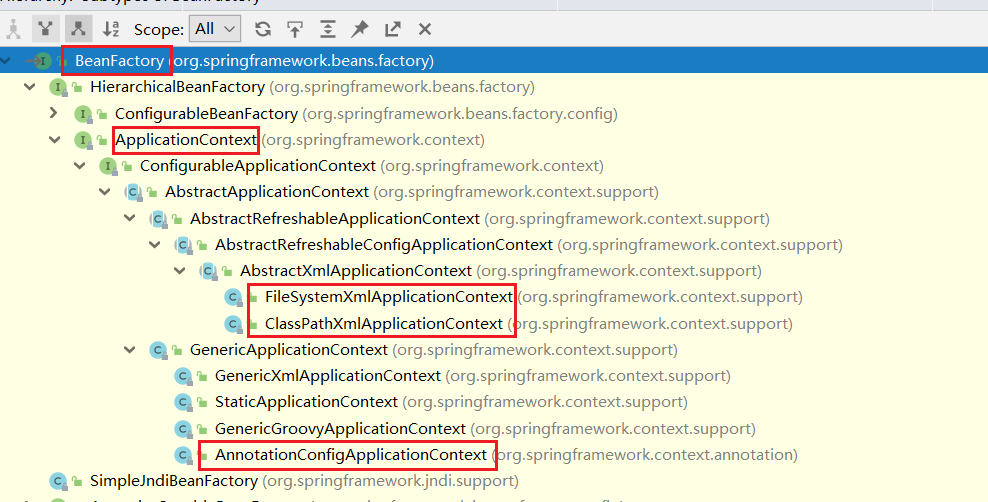
Task: Click the Export to Text File icon
Action: [393, 29]
